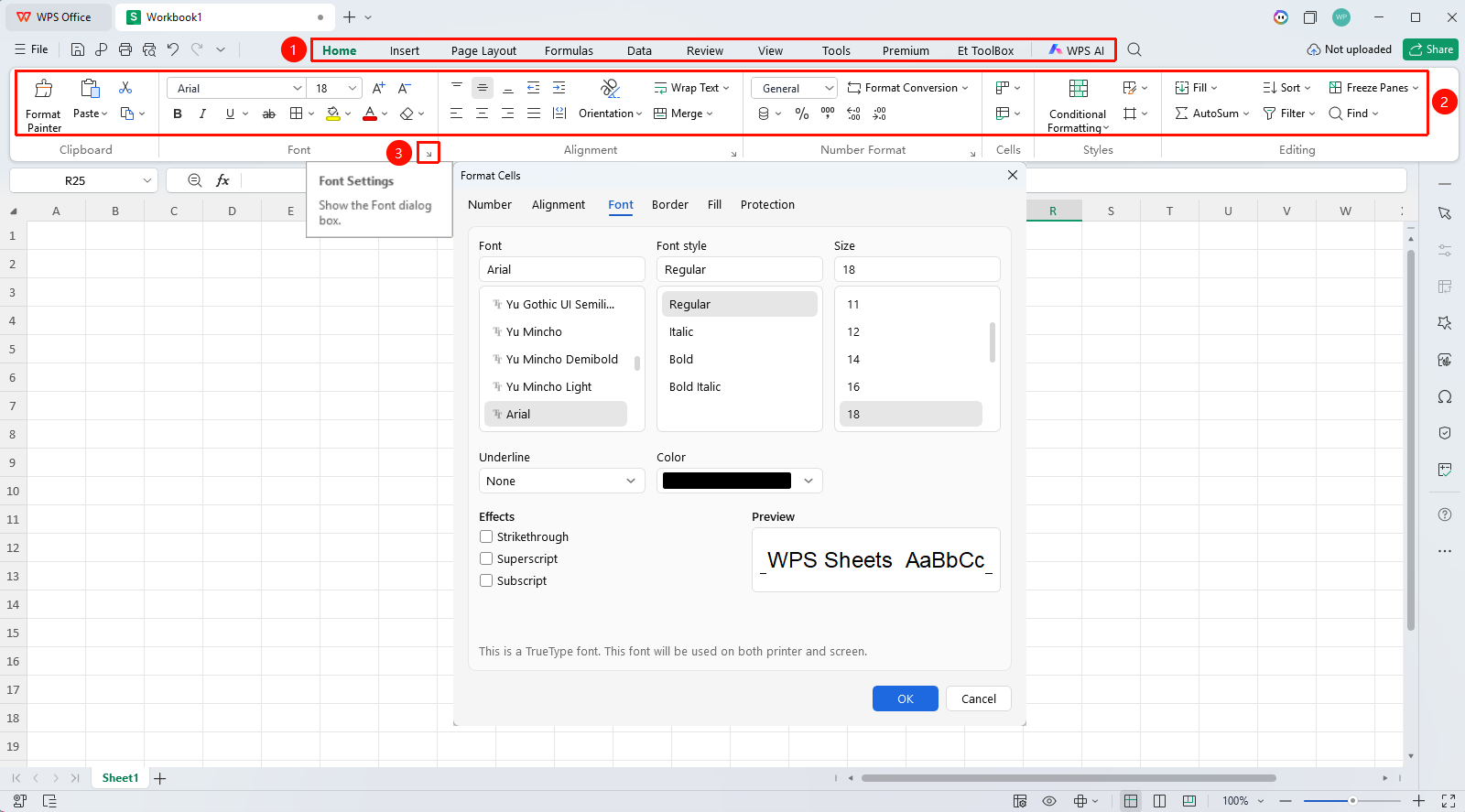Expand the ribbon font name dropdown
The image size is (1465, 812).
point(298,88)
